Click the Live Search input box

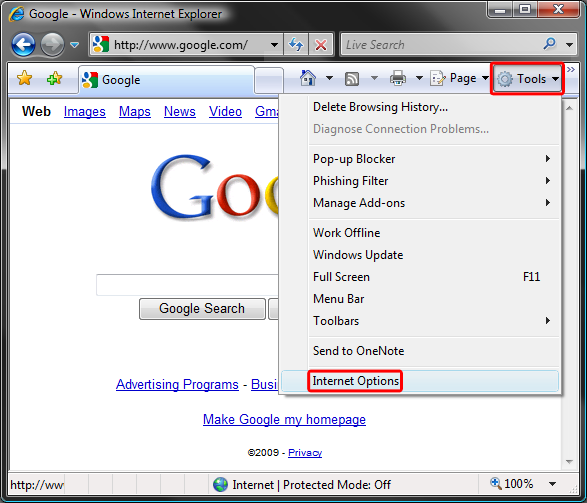point(440,45)
